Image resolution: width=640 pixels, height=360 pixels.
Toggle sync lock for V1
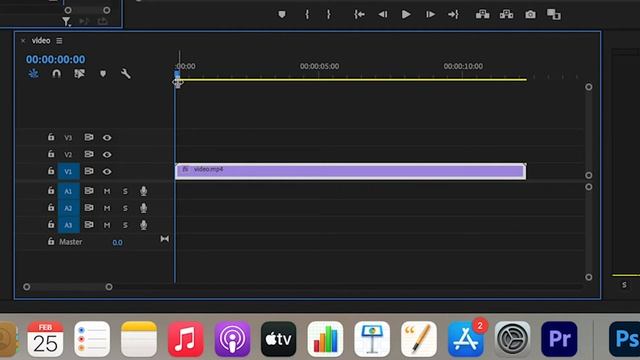89,171
